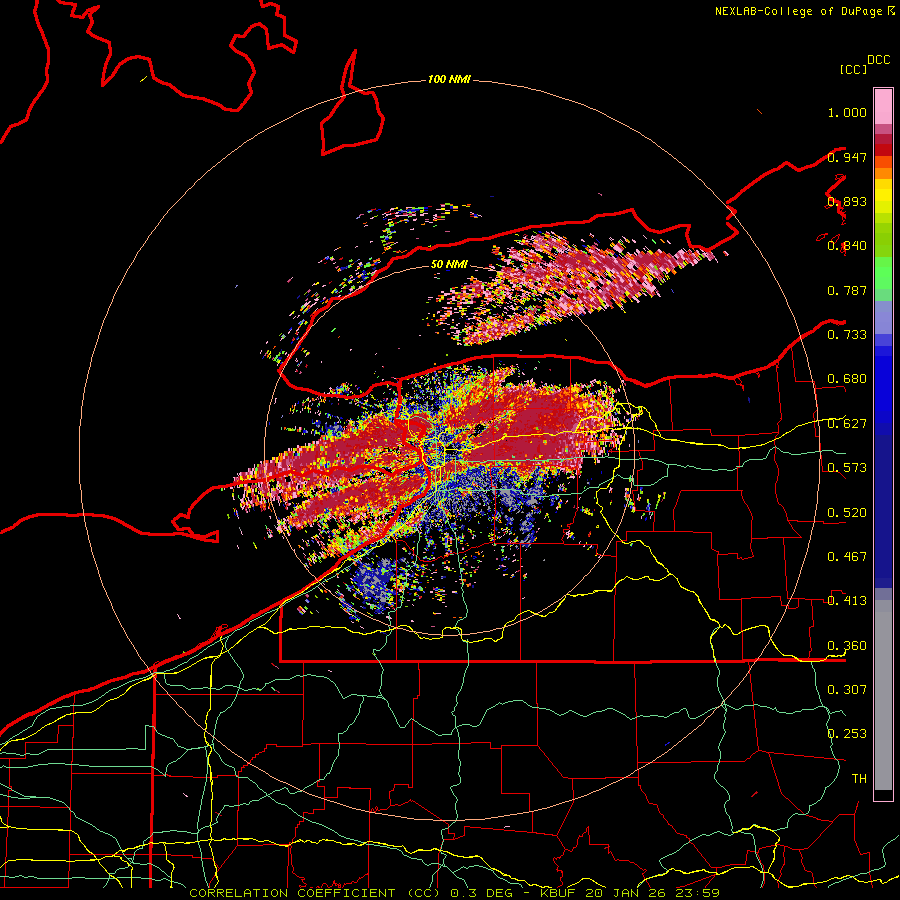Click the [CC] units label above the scale

point(853,69)
